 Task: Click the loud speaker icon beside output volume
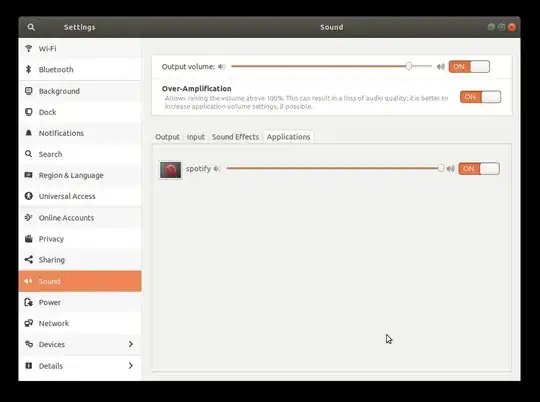pyautogui.click(x=441, y=67)
